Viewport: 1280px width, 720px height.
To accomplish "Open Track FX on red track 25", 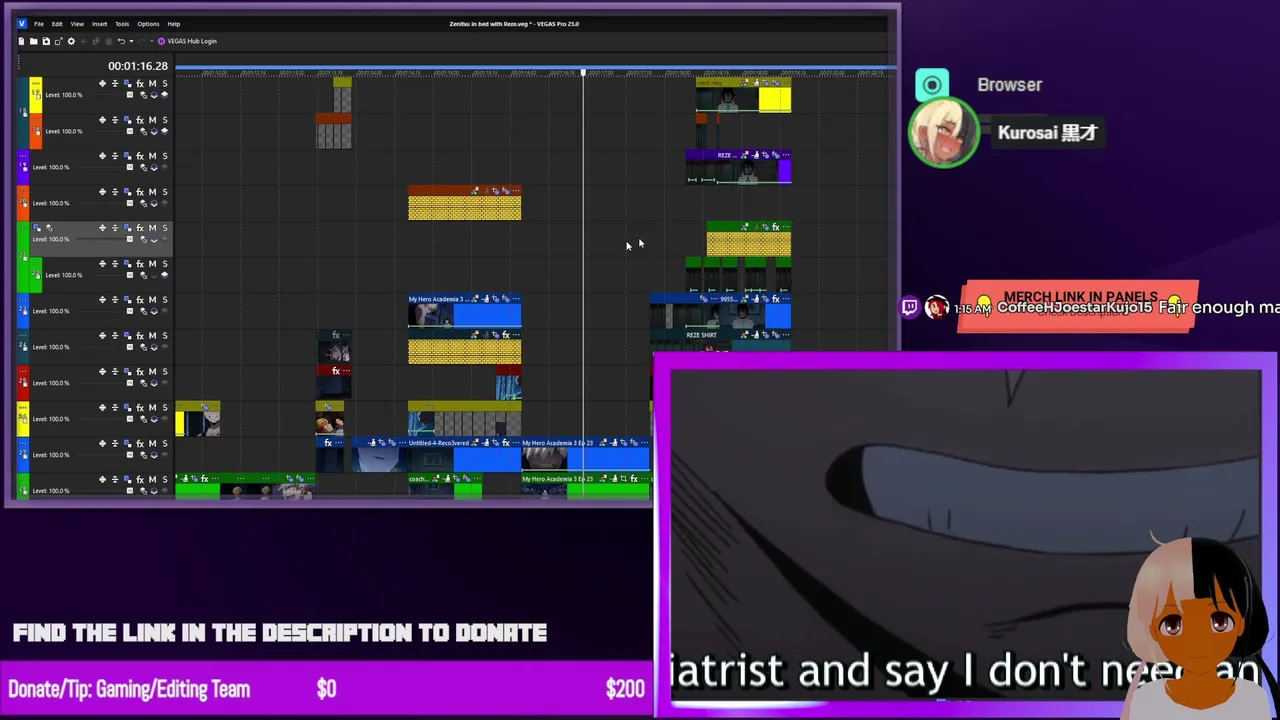I will [x=140, y=372].
